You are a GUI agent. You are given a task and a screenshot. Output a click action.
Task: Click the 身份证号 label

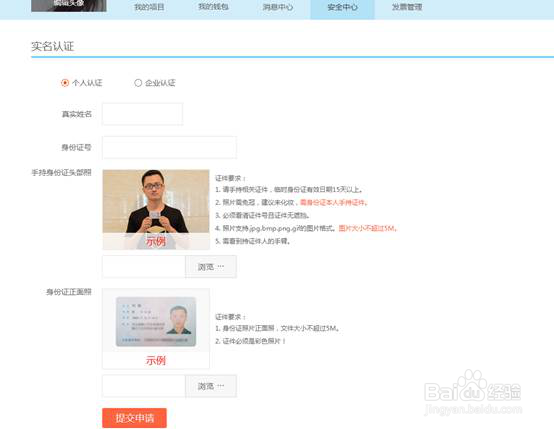pos(77,147)
